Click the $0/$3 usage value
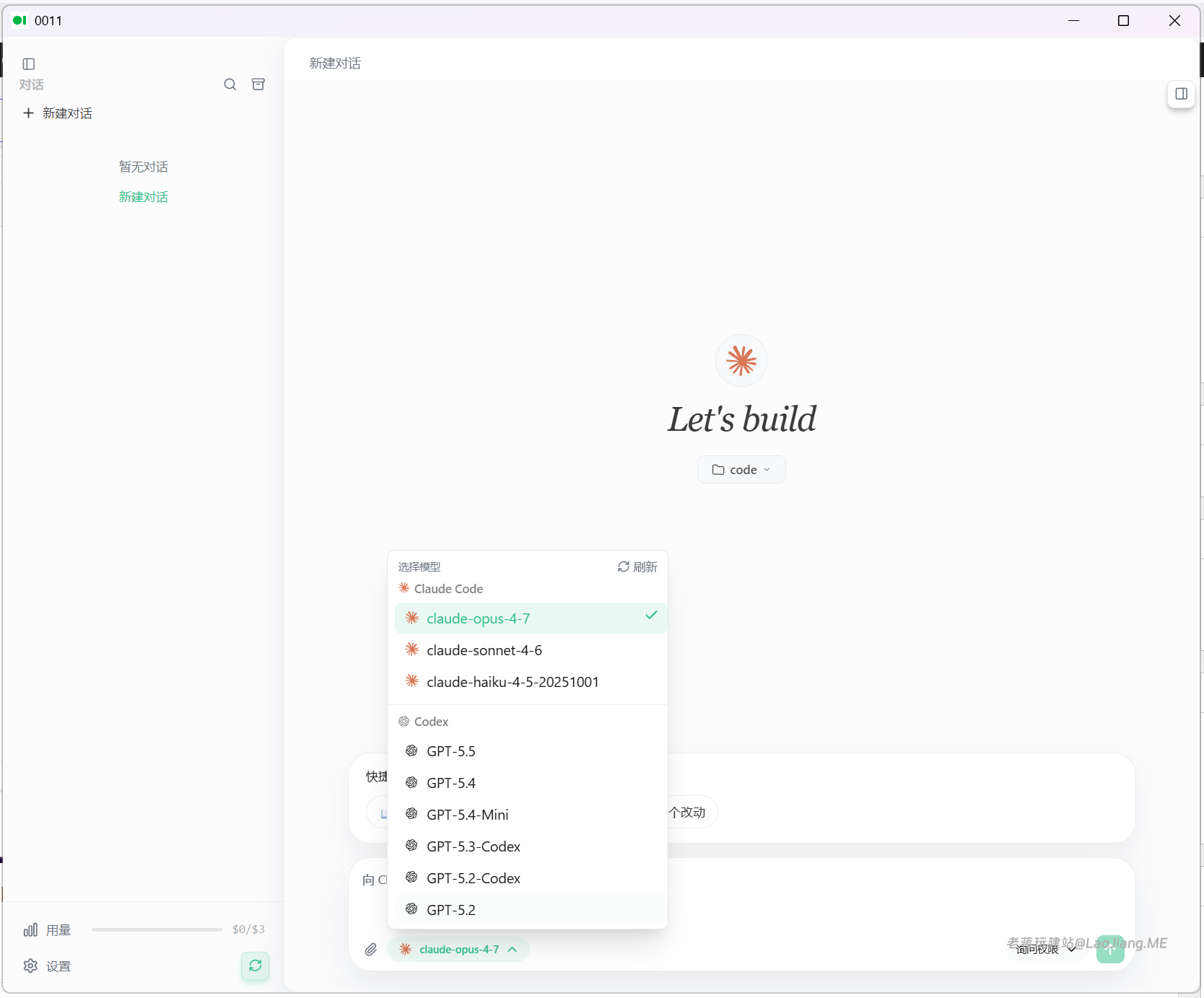This screenshot has height=998, width=1204. click(x=248, y=929)
